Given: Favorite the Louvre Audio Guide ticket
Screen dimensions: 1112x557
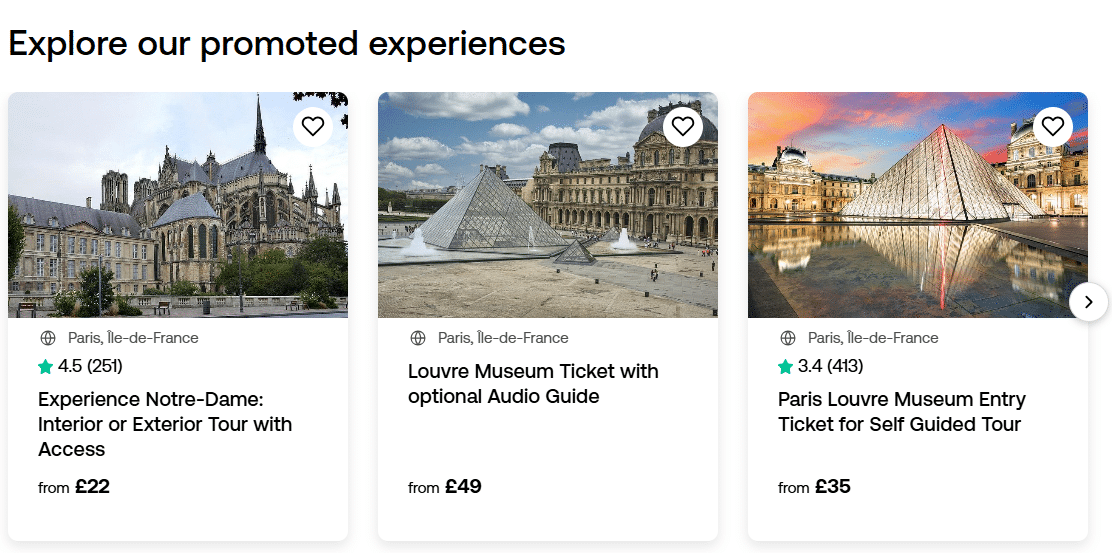Looking at the screenshot, I should pyautogui.click(x=683, y=126).
